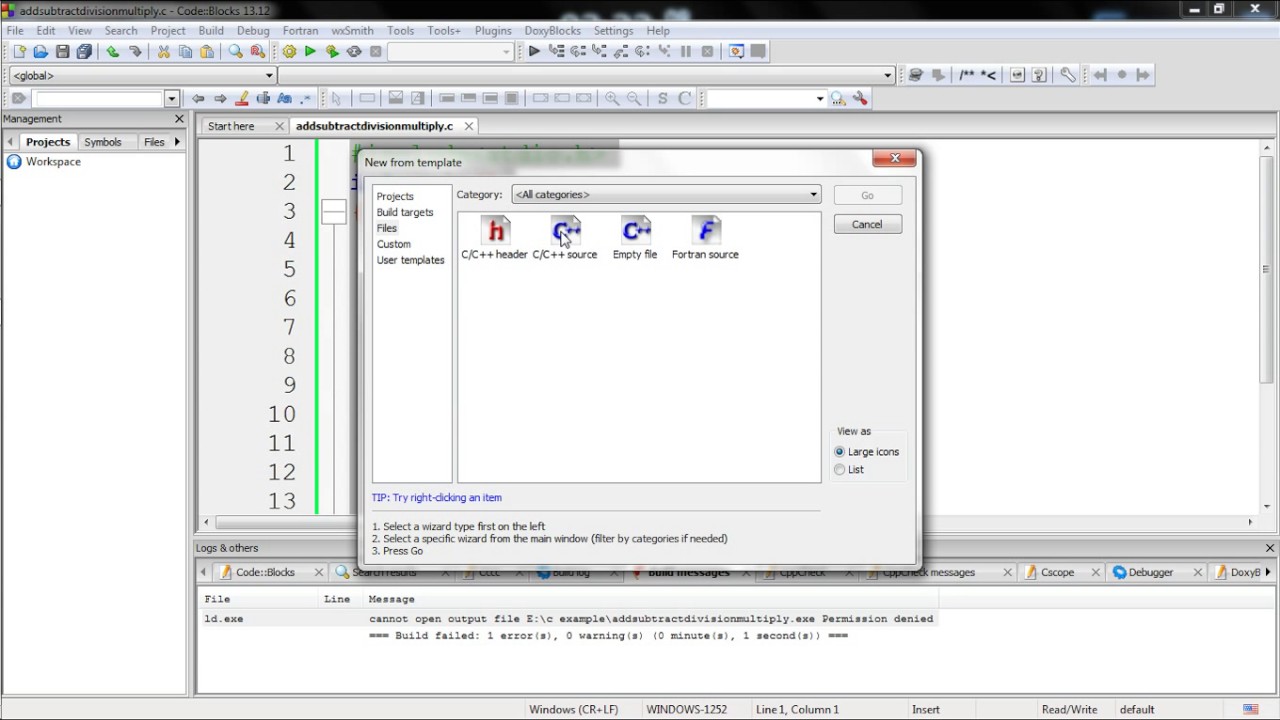Click the Copy icon in the toolbar

pyautogui.click(x=185, y=52)
